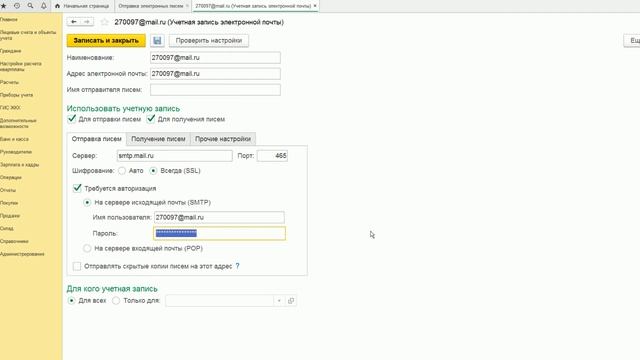Click the Пароль field
640x360 pixels.
coord(219,233)
